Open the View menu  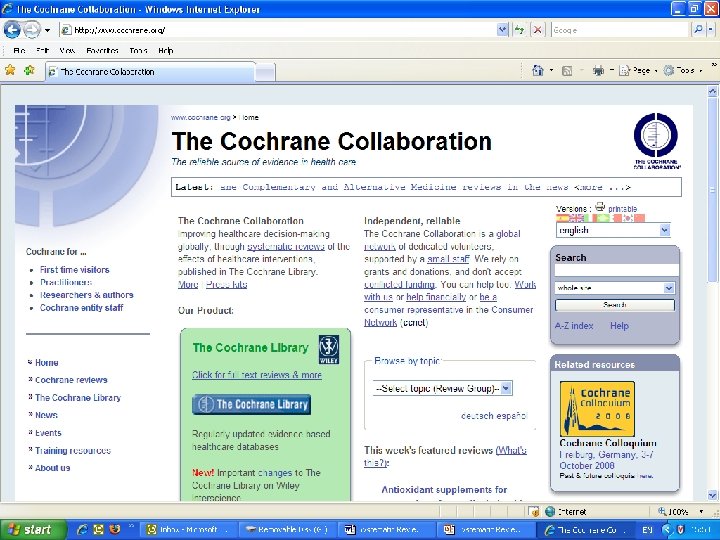tap(67, 51)
